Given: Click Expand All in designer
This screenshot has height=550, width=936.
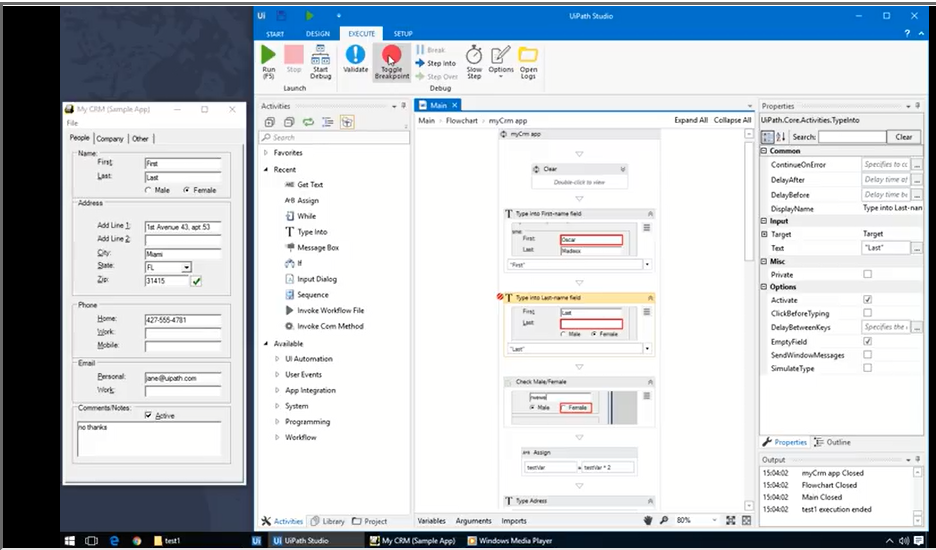Looking at the screenshot, I should pos(691,120).
